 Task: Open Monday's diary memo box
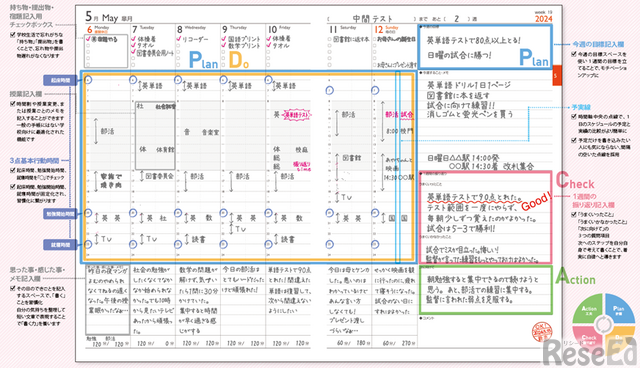pyautogui.click(x=108, y=300)
